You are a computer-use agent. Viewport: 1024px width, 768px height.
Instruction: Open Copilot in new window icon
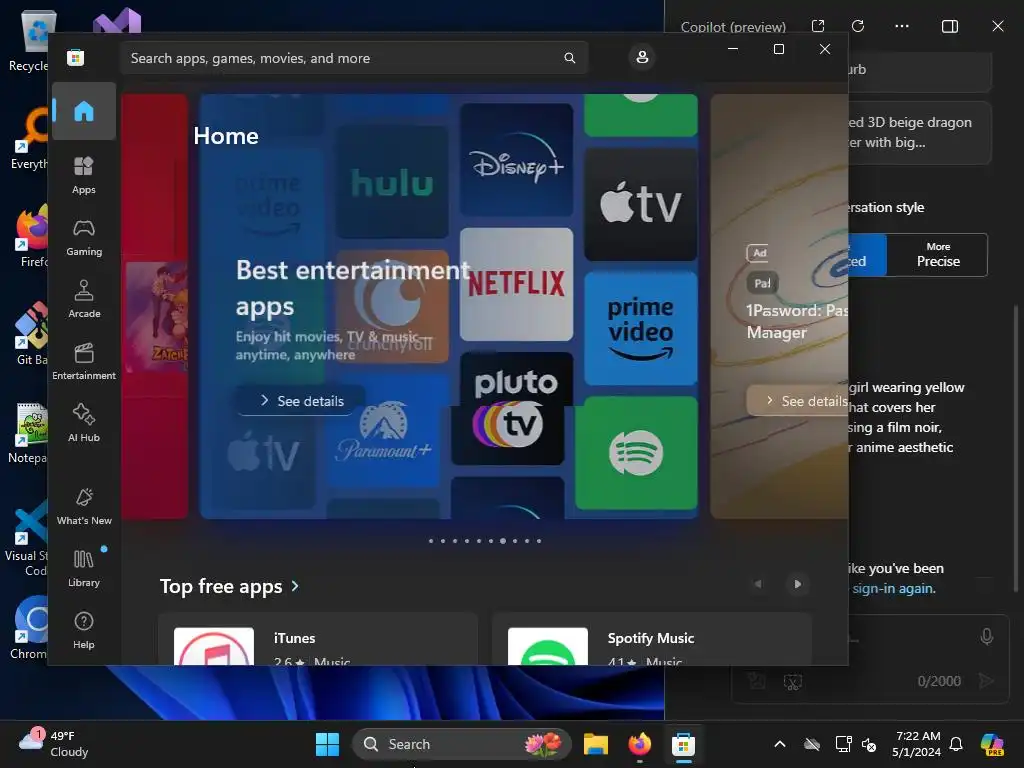point(818,26)
